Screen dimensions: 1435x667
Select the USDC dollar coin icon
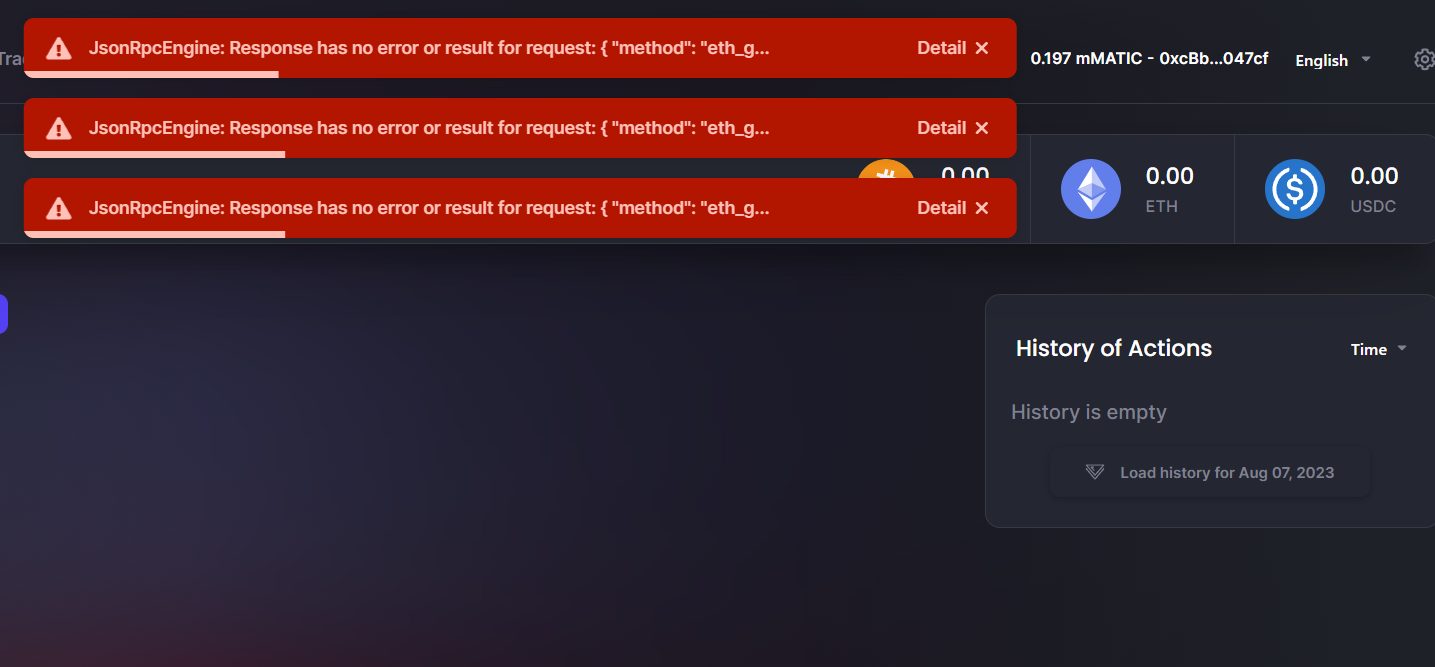pos(1295,189)
